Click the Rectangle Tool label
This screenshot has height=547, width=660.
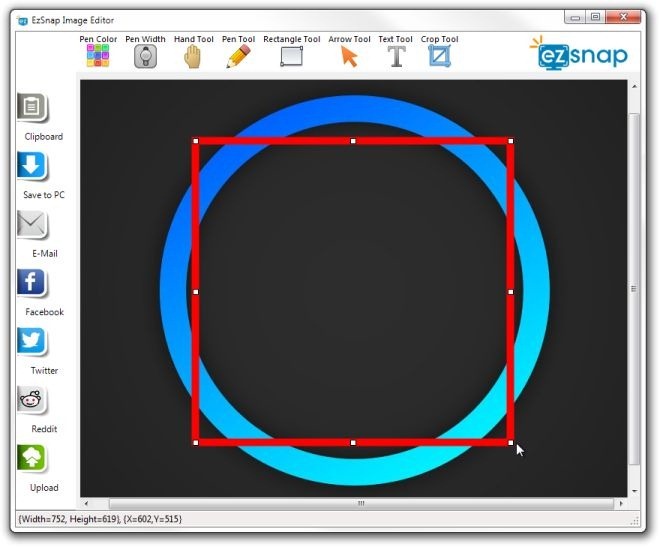tap(292, 39)
